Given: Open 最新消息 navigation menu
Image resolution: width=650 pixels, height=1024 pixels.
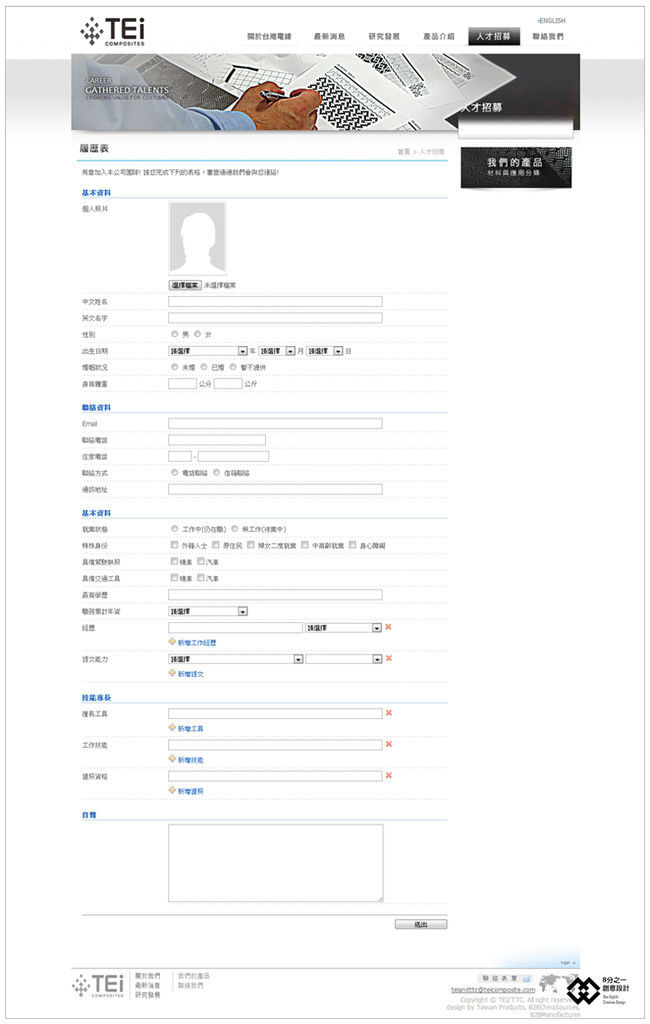Looking at the screenshot, I should [x=329, y=37].
